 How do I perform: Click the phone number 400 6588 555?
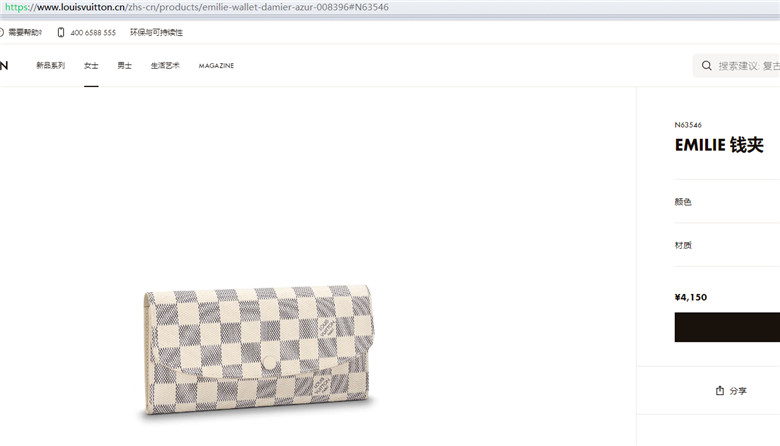(x=93, y=33)
